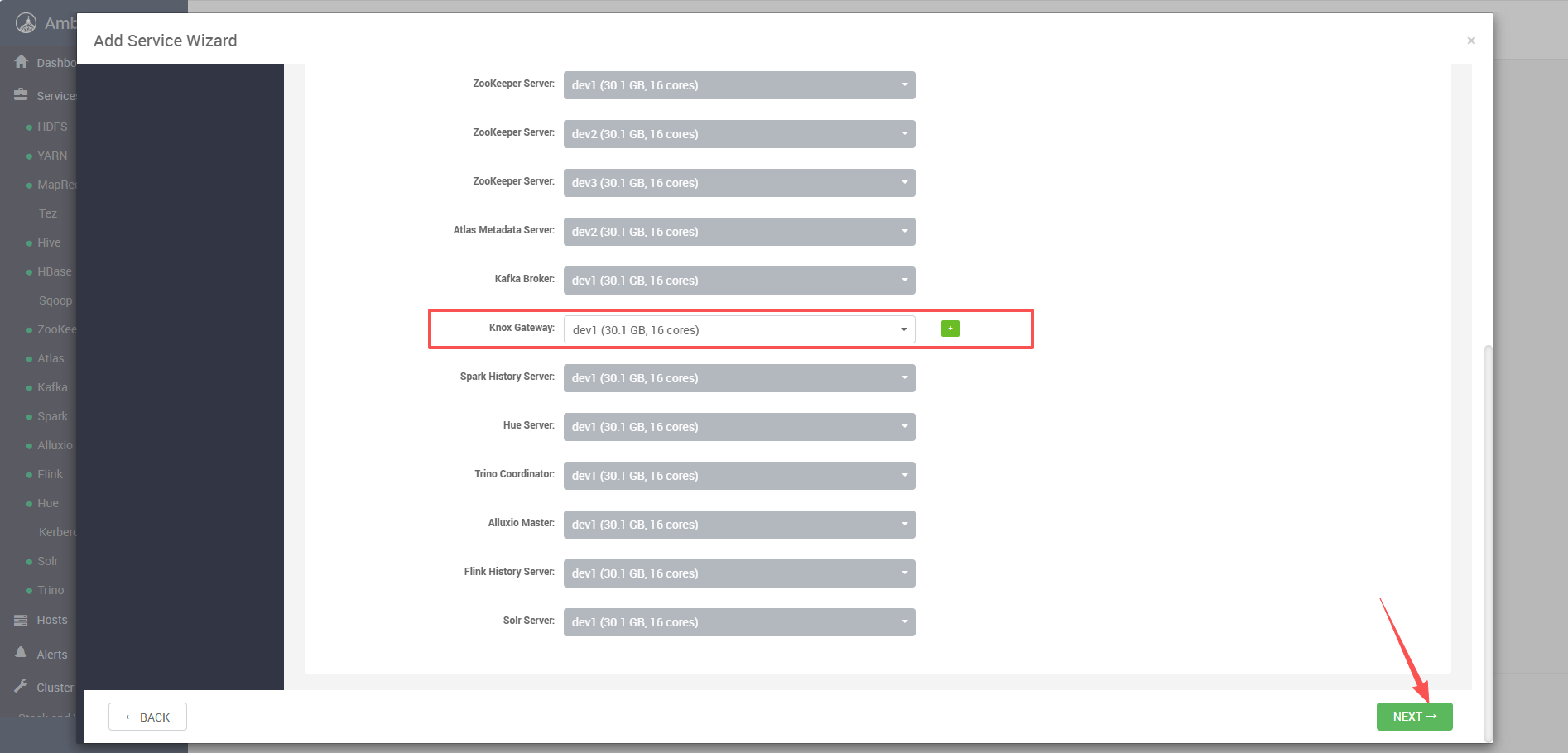Click the Alerts bell icon

coord(22,654)
